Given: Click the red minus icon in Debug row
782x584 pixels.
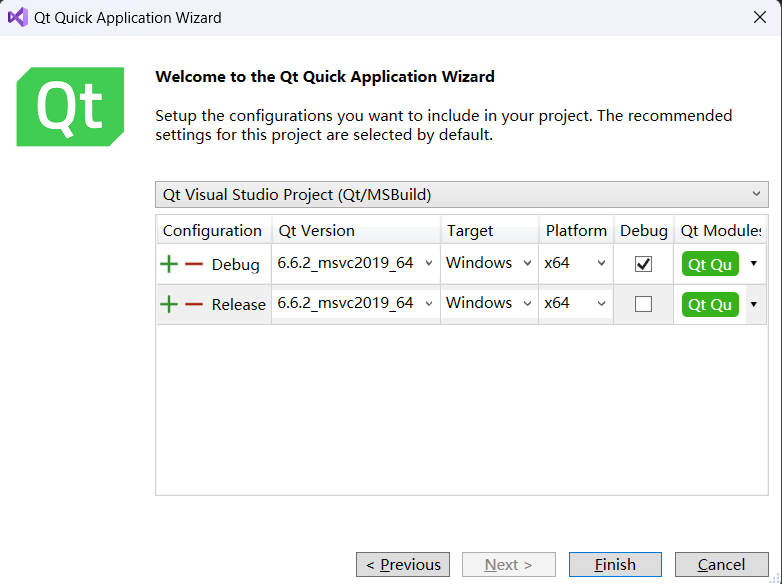Looking at the screenshot, I should (194, 264).
